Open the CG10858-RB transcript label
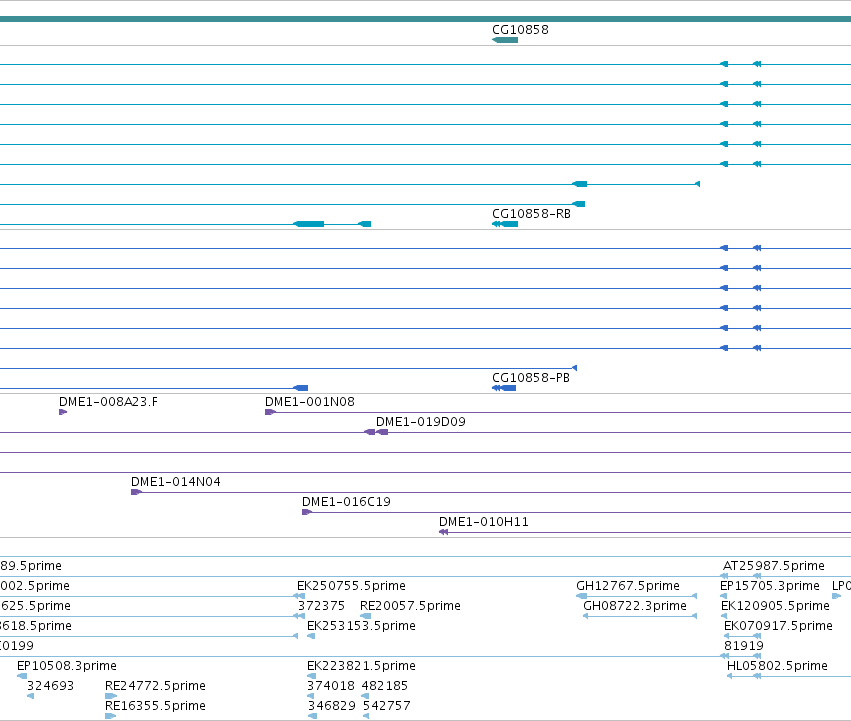This screenshot has width=851, height=721. 531,214
